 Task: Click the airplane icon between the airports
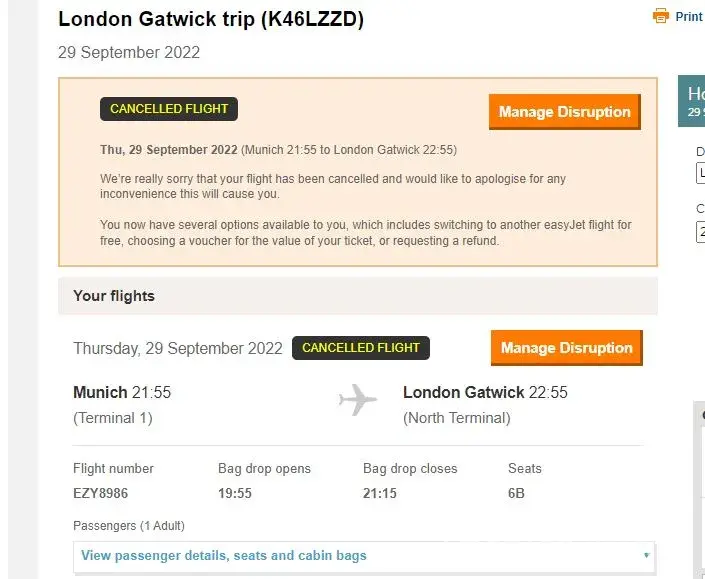tap(358, 400)
